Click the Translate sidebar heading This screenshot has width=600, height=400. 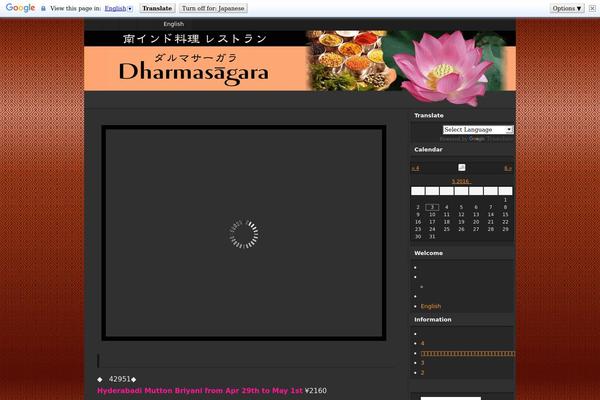coord(429,115)
